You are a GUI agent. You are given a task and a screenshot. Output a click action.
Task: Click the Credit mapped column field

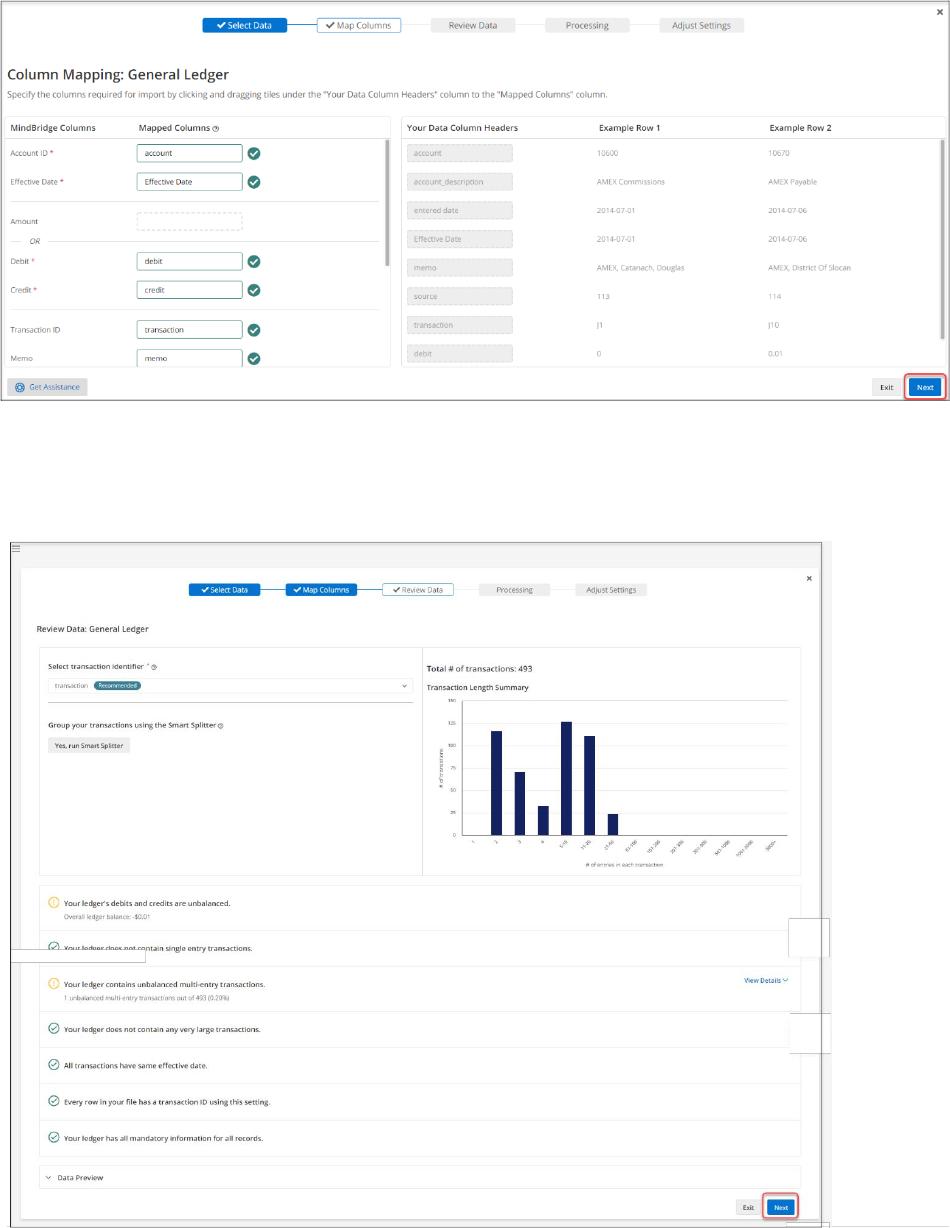(190, 290)
